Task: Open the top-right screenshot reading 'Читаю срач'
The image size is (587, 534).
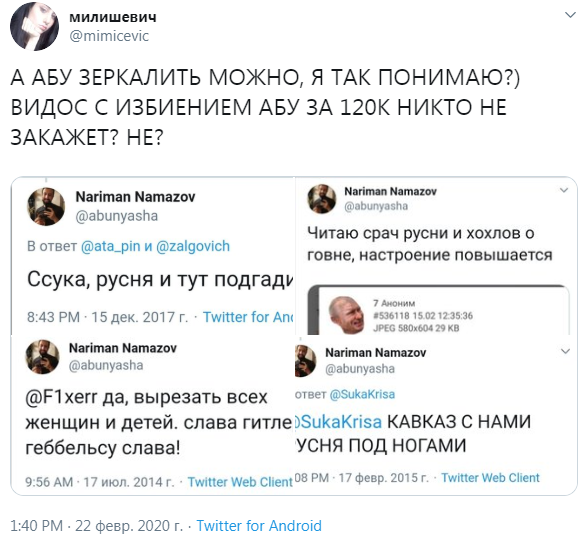Action: tap(436, 256)
